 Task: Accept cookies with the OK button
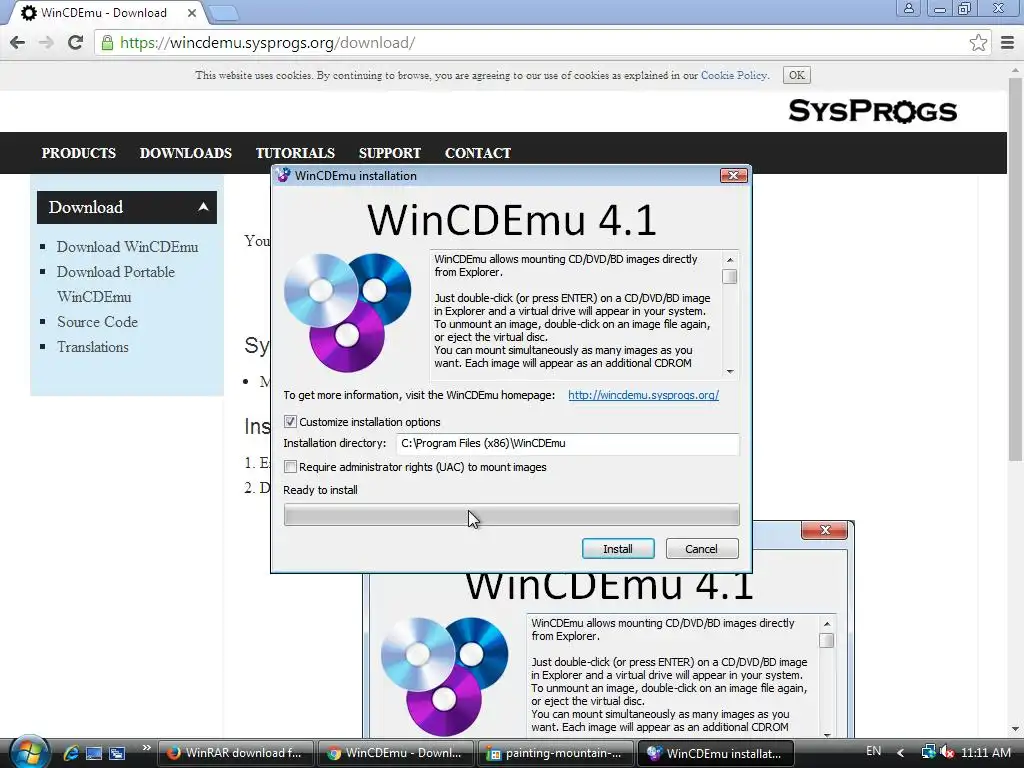point(796,75)
